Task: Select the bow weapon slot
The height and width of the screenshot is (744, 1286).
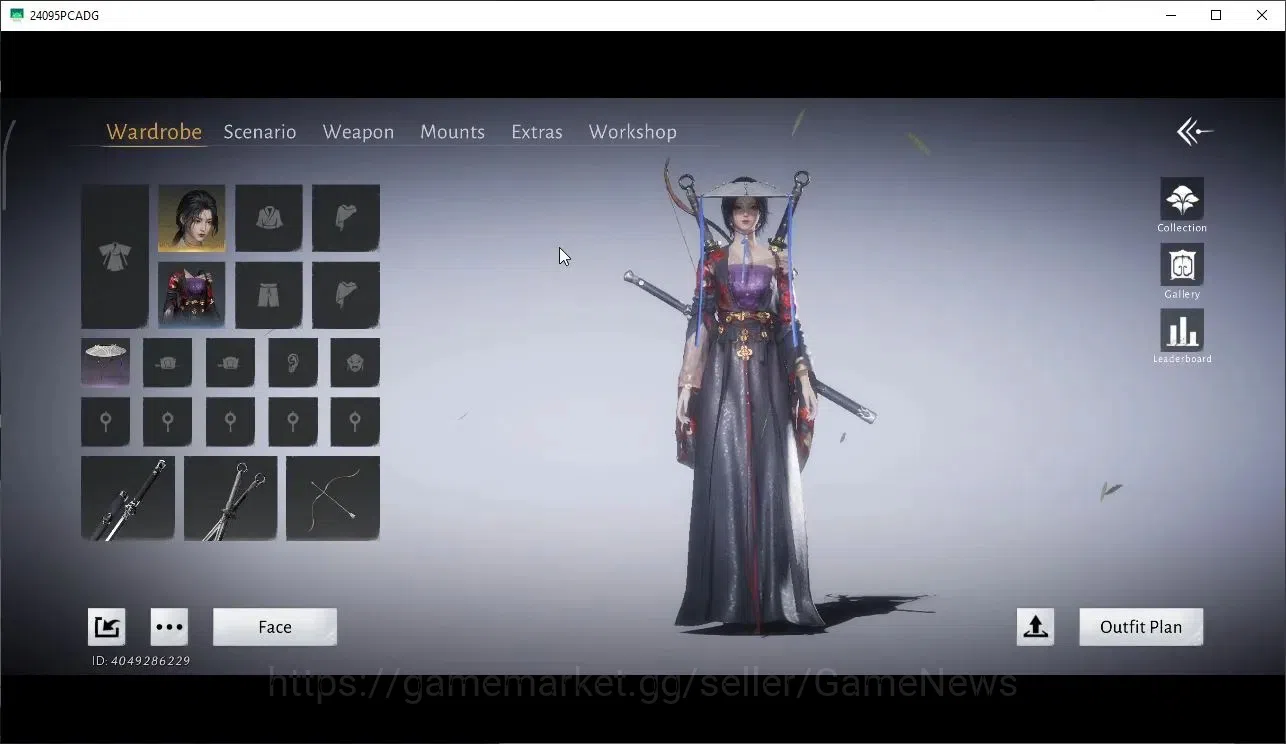Action: coord(333,498)
